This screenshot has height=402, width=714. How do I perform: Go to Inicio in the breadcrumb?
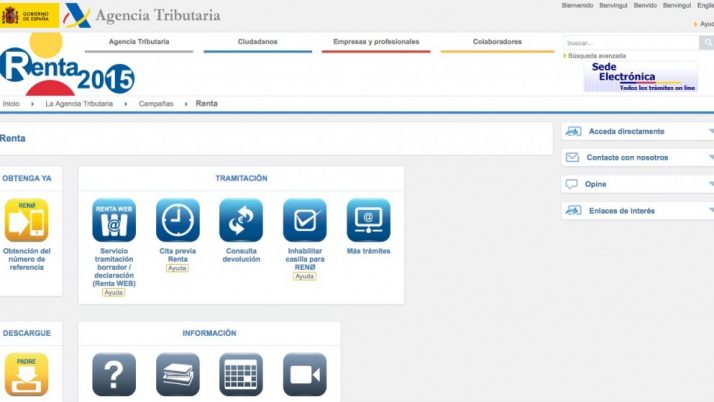11,104
